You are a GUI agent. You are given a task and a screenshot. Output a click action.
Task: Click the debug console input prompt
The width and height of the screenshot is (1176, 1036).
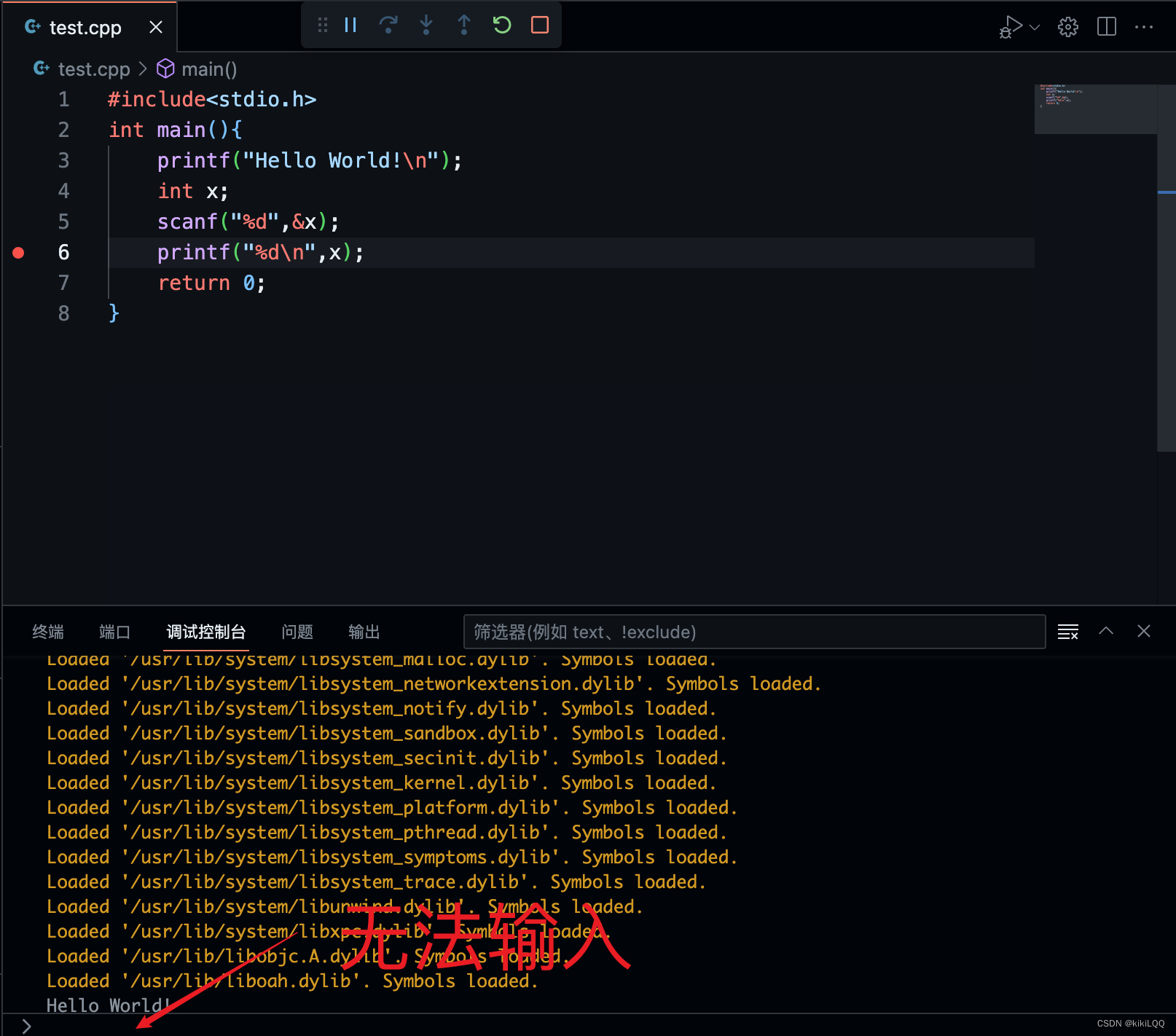tap(588, 1026)
